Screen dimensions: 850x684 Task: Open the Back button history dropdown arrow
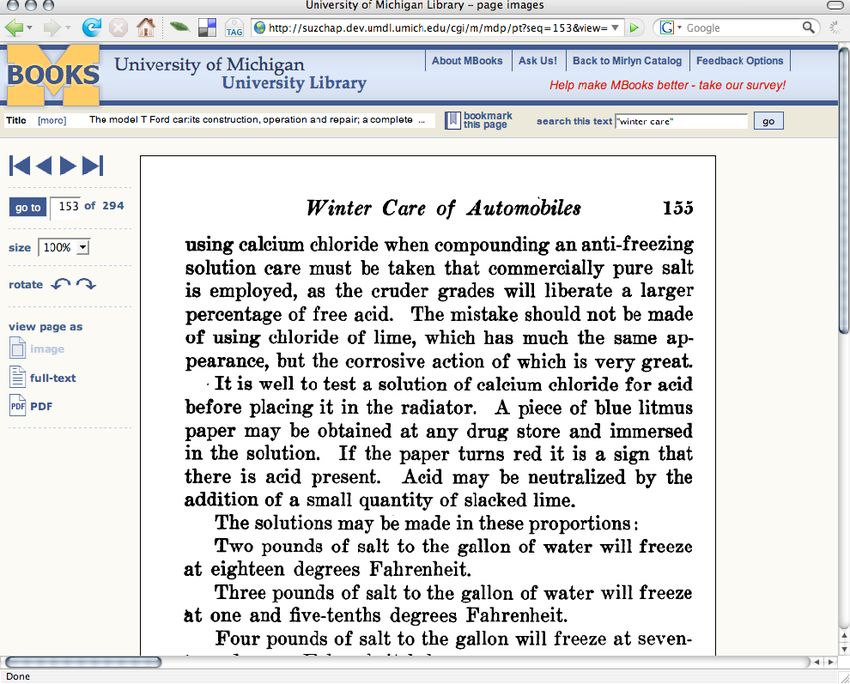pos(29,27)
